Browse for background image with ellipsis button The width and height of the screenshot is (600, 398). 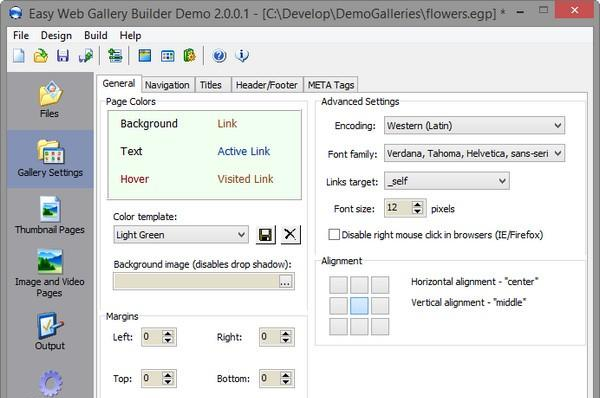285,282
